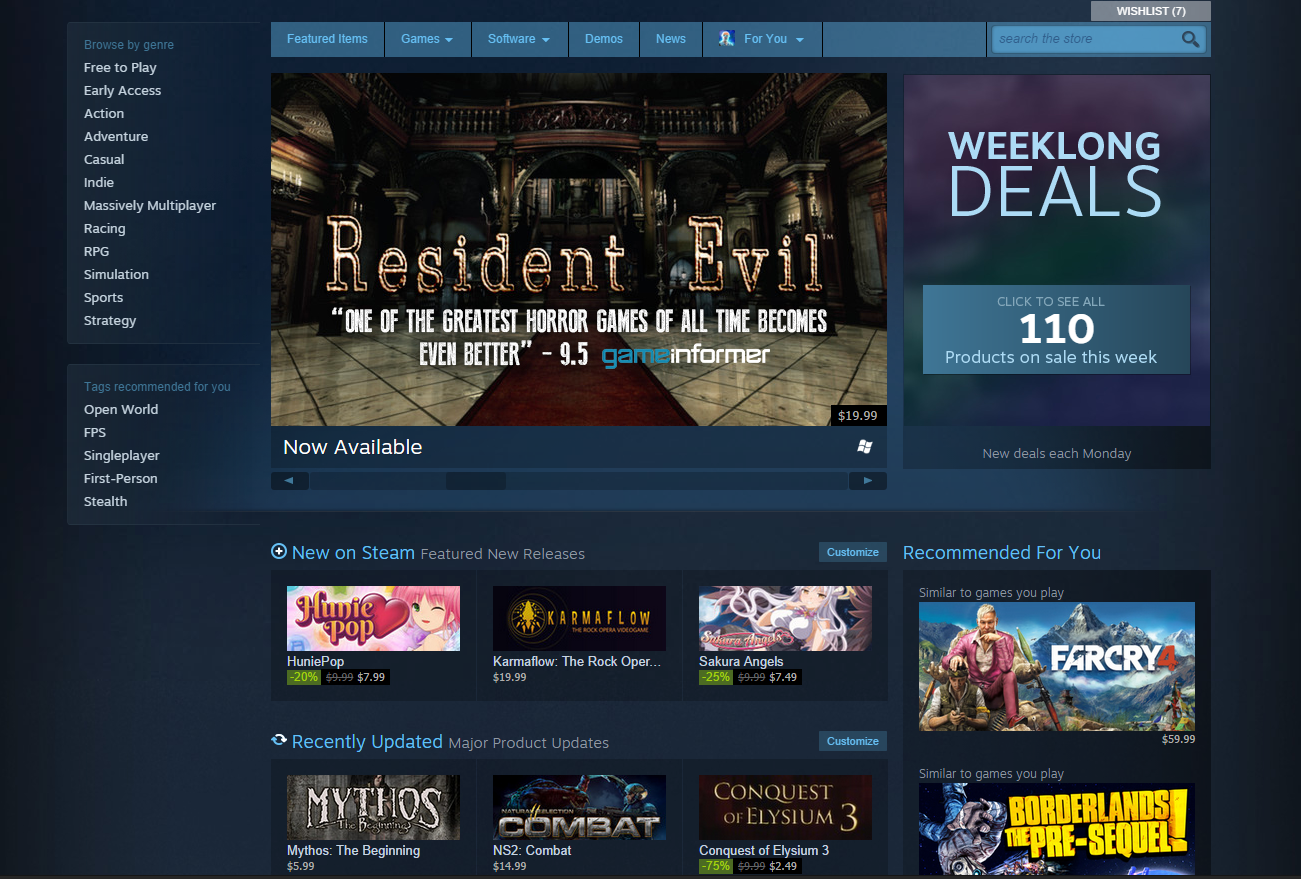
Task: Click the "Now Available" caption
Action: pos(352,447)
